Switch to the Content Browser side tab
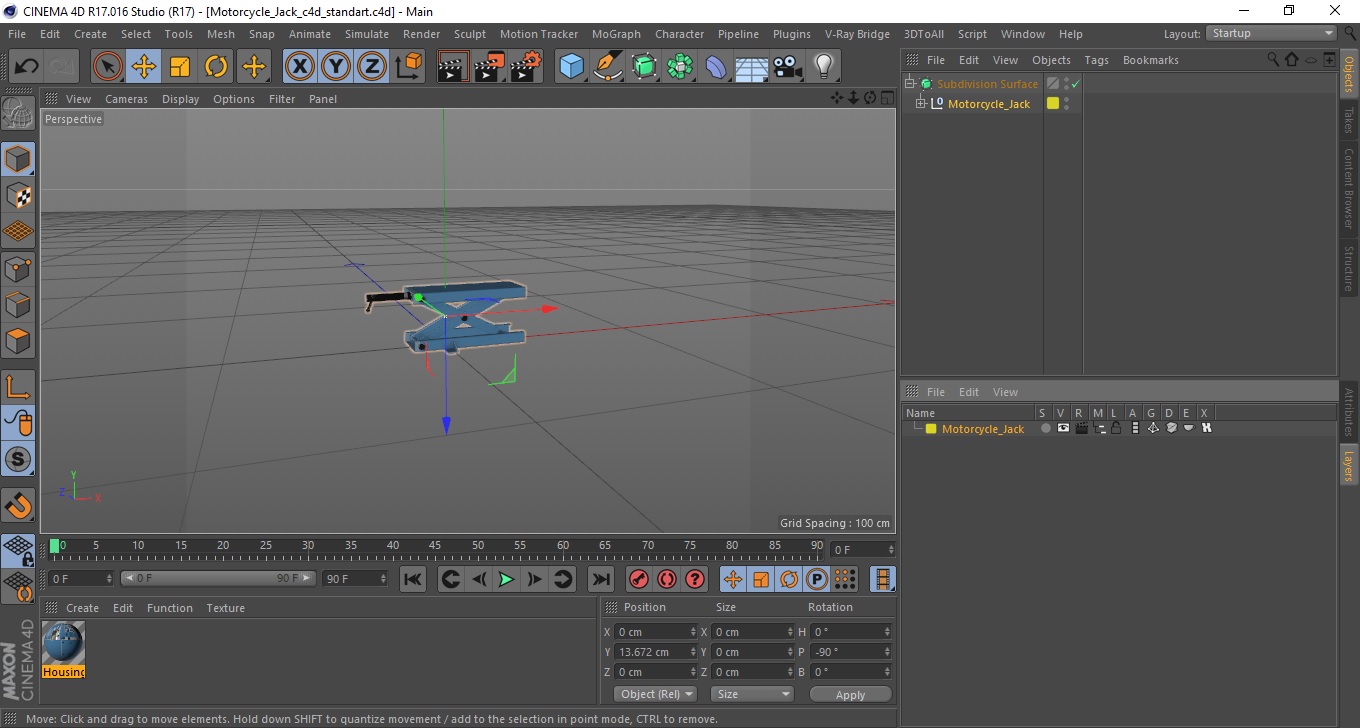The height and width of the screenshot is (728, 1360). point(1349,189)
